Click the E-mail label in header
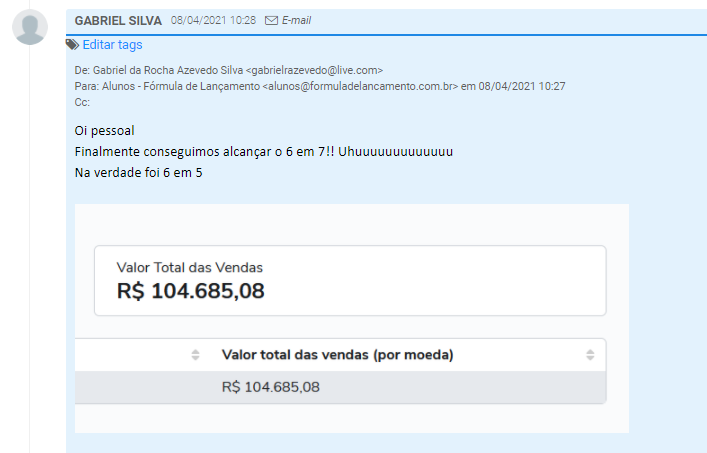Viewport: 707px width, 453px height. (x=296, y=20)
